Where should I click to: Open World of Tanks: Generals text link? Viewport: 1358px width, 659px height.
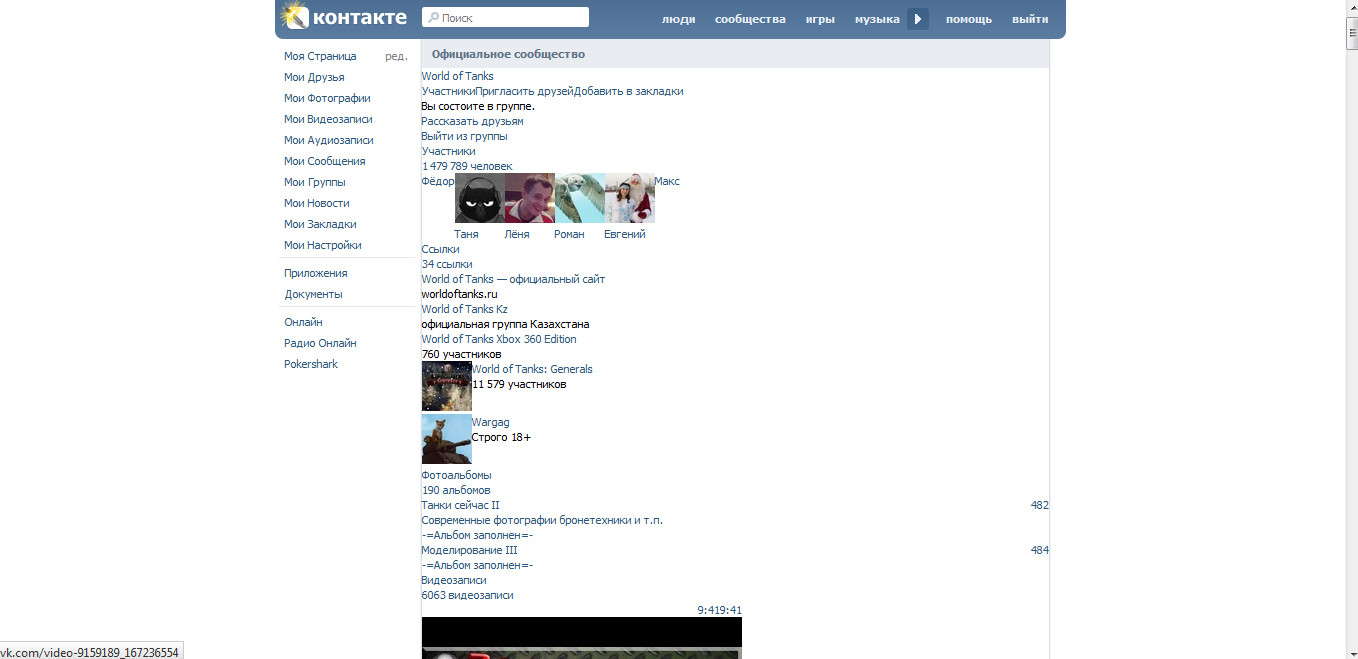[x=532, y=369]
